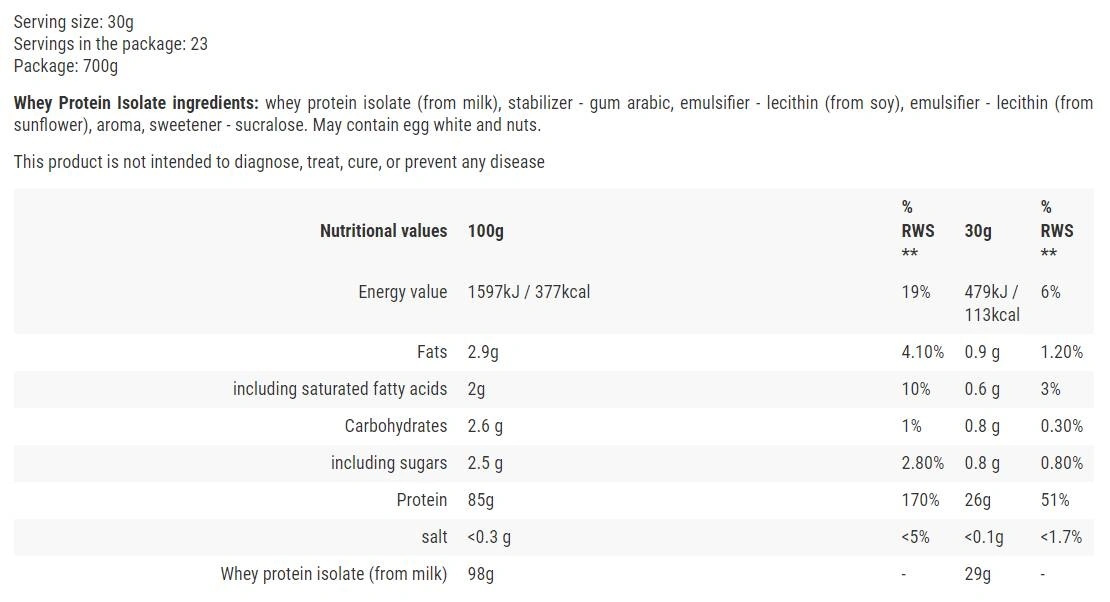Click the '170%' protein RWS value
The height and width of the screenshot is (602, 1110).
click(920, 500)
